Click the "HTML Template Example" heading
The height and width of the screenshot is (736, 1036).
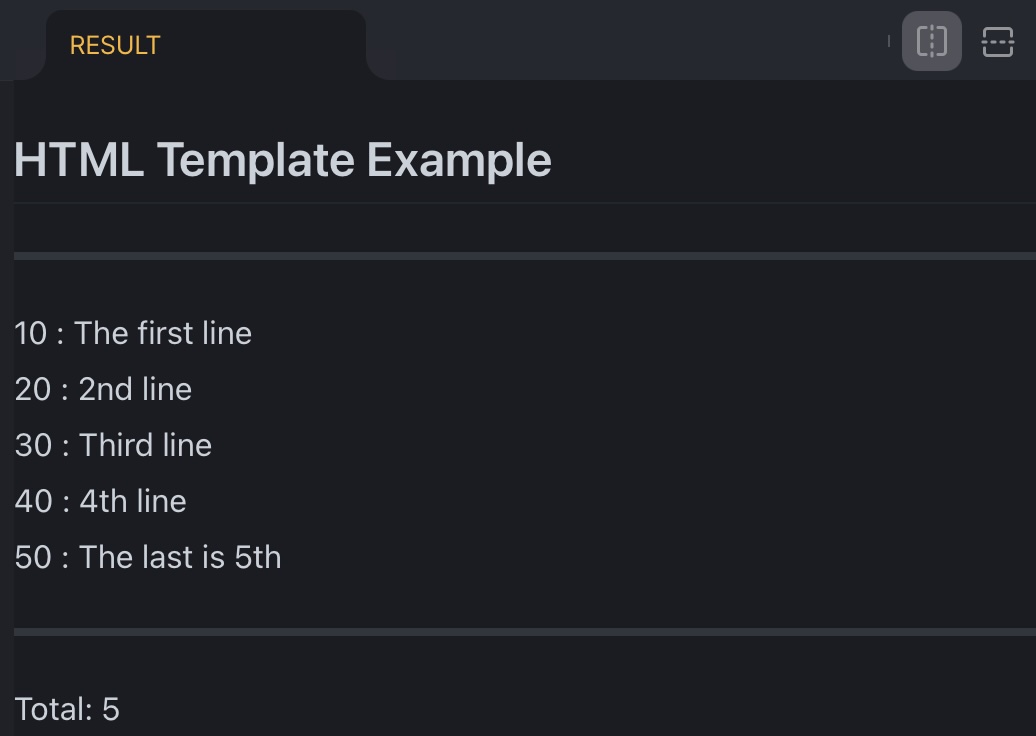283,160
